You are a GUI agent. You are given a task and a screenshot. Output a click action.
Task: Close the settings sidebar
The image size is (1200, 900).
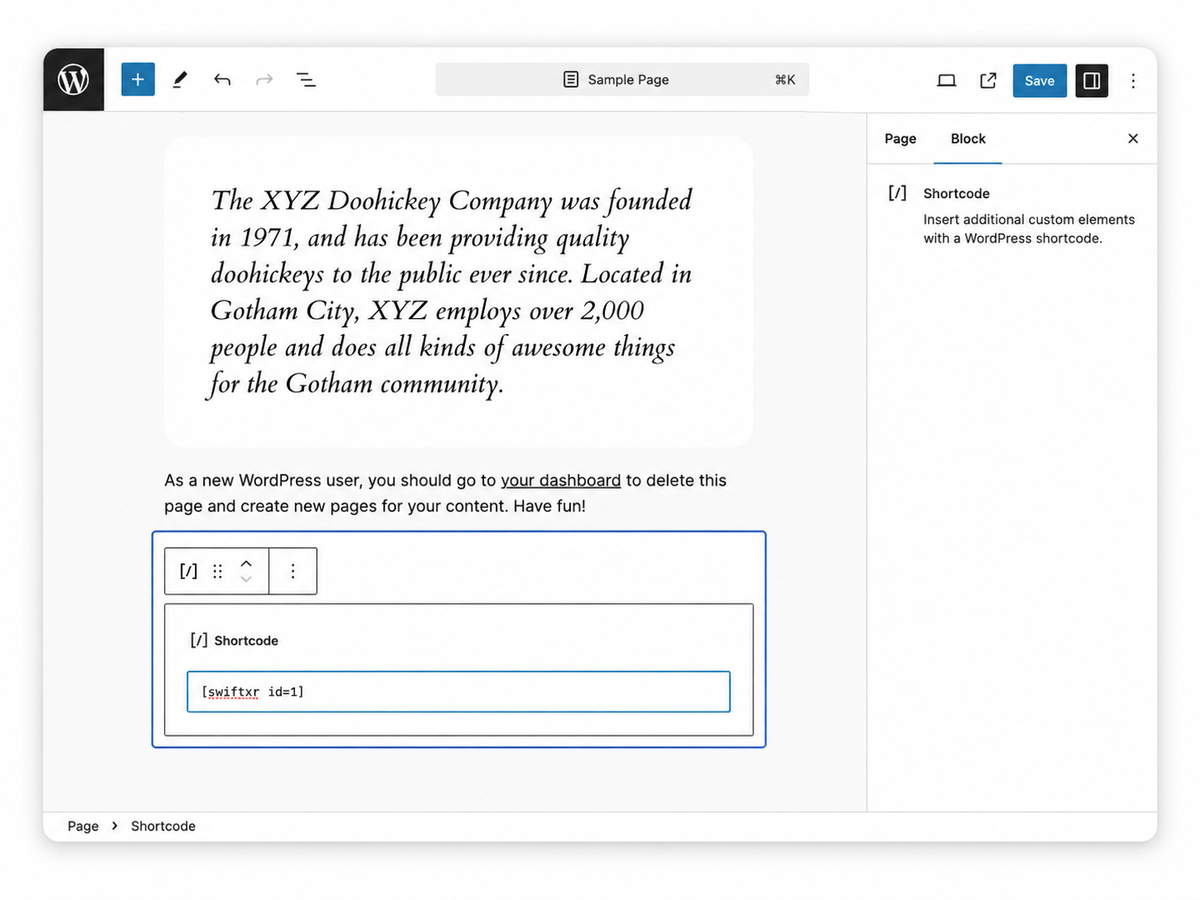click(x=1133, y=139)
